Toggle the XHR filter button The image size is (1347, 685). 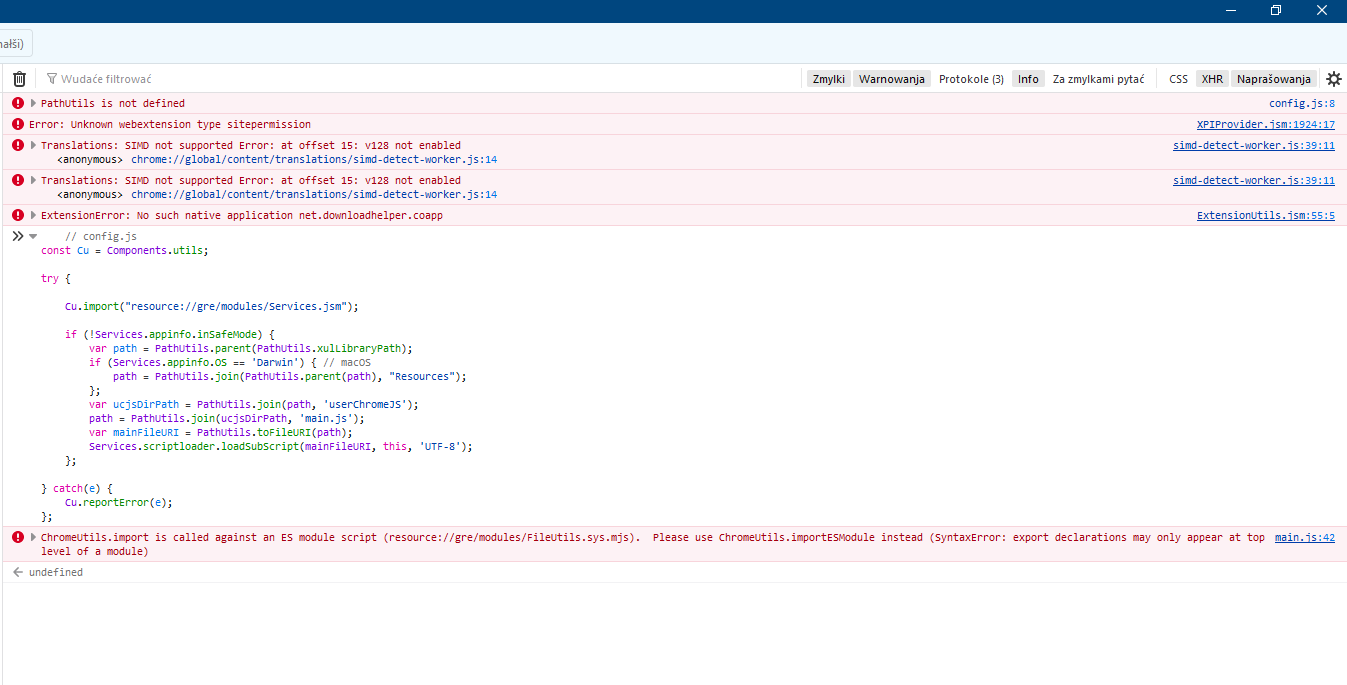click(x=1212, y=79)
